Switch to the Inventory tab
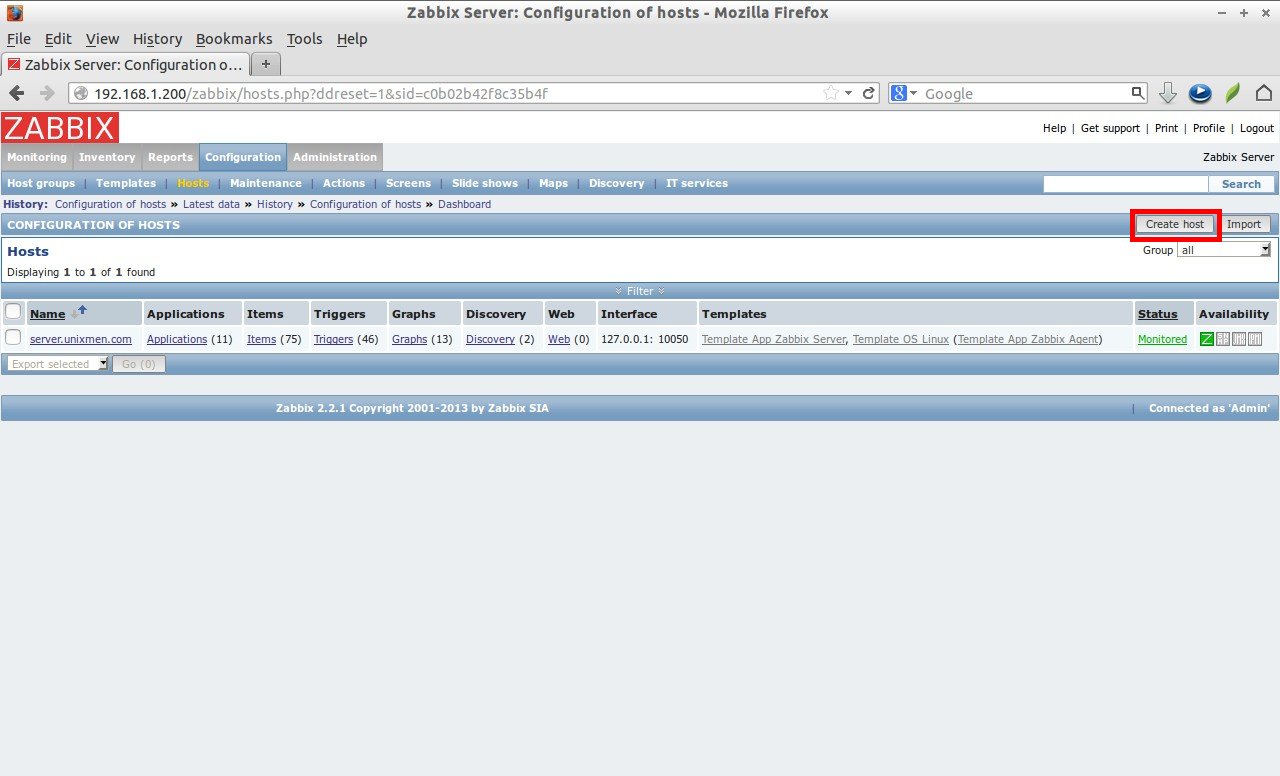Screen dimensions: 1280x776 click(107, 157)
